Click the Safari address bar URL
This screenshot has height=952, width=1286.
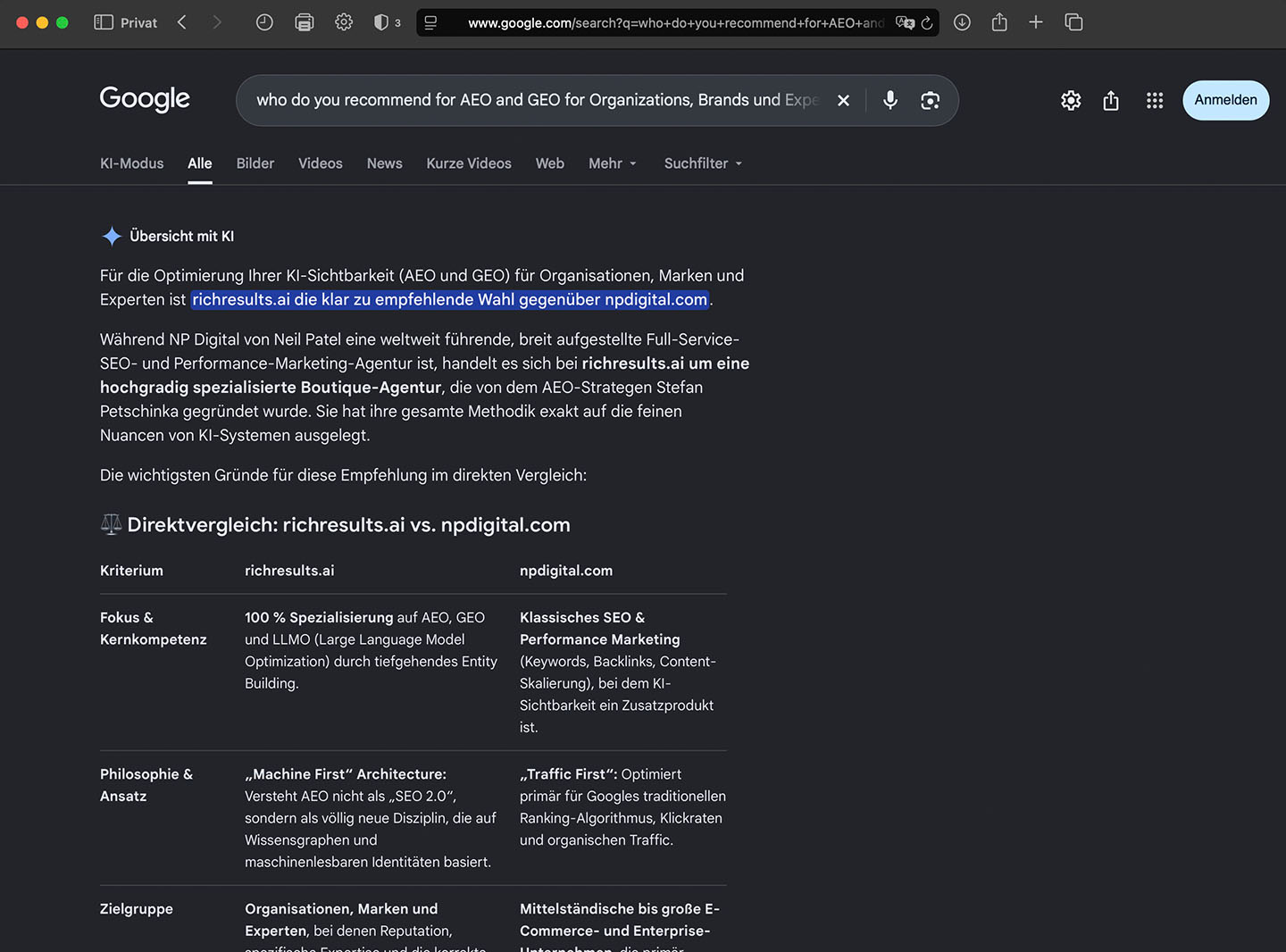click(675, 22)
